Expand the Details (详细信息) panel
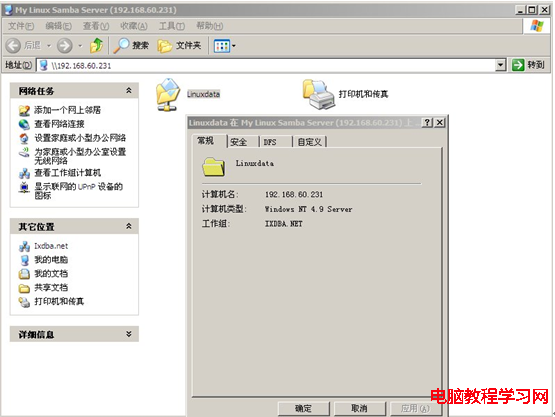The width and height of the screenshot is (555, 417). pyautogui.click(x=129, y=334)
